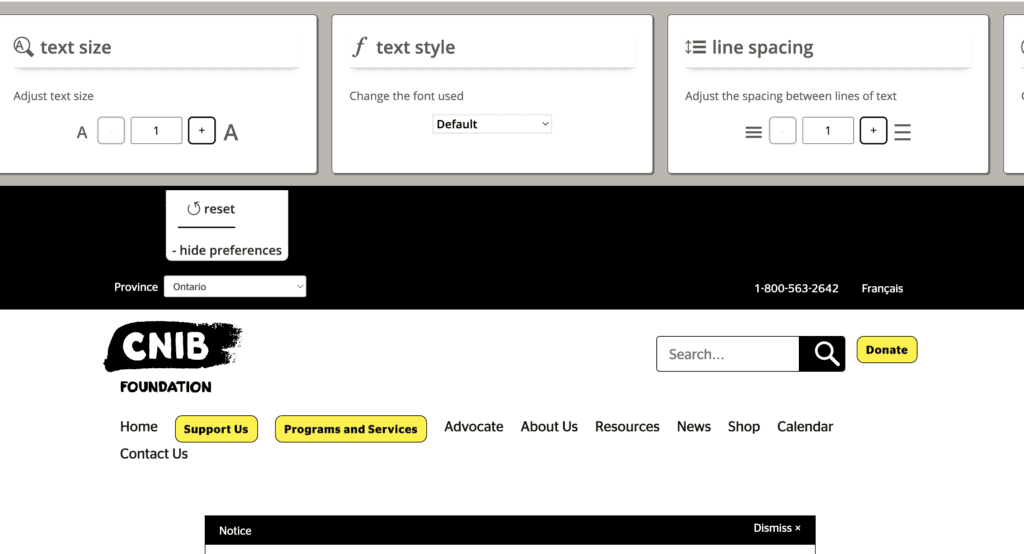Viewport: 1024px width, 554px height.
Task: Click the reset preferences button
Action: 211,209
